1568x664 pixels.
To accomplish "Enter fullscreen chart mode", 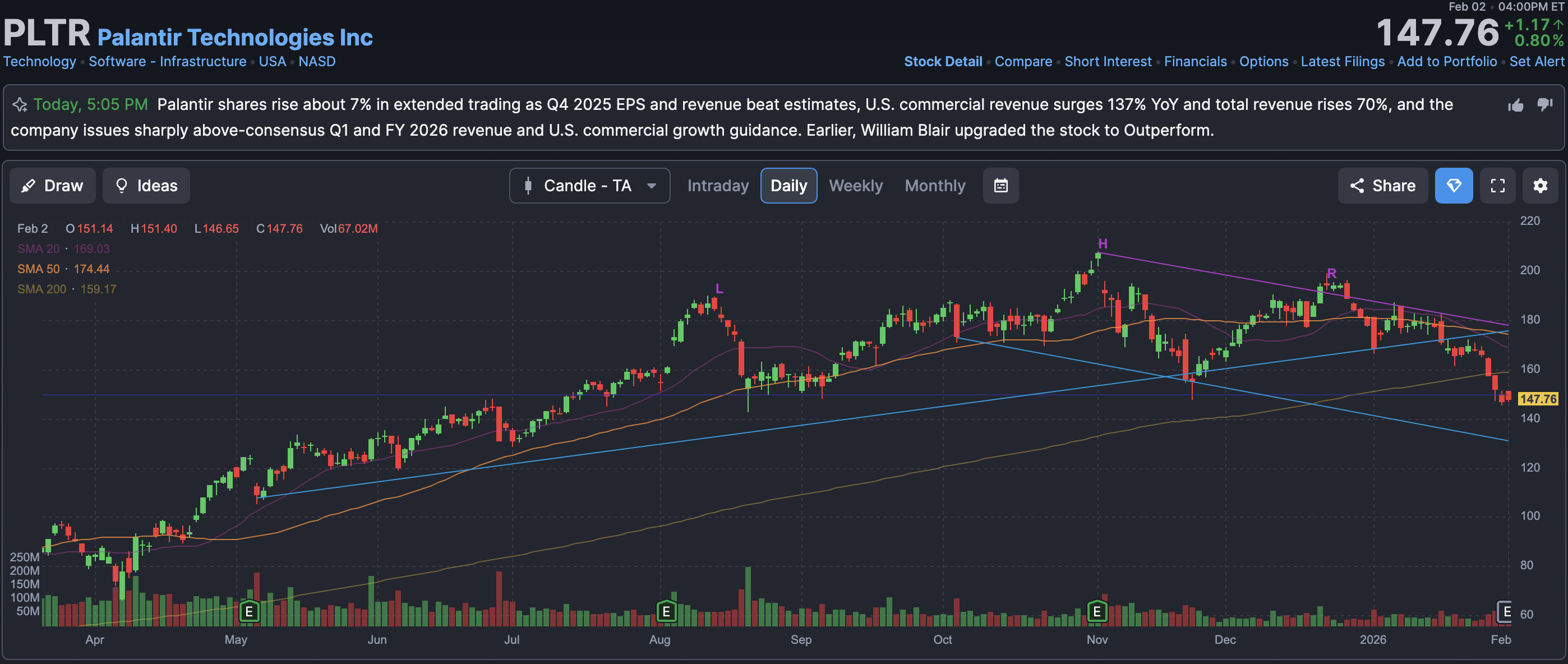I will pos(1497,186).
